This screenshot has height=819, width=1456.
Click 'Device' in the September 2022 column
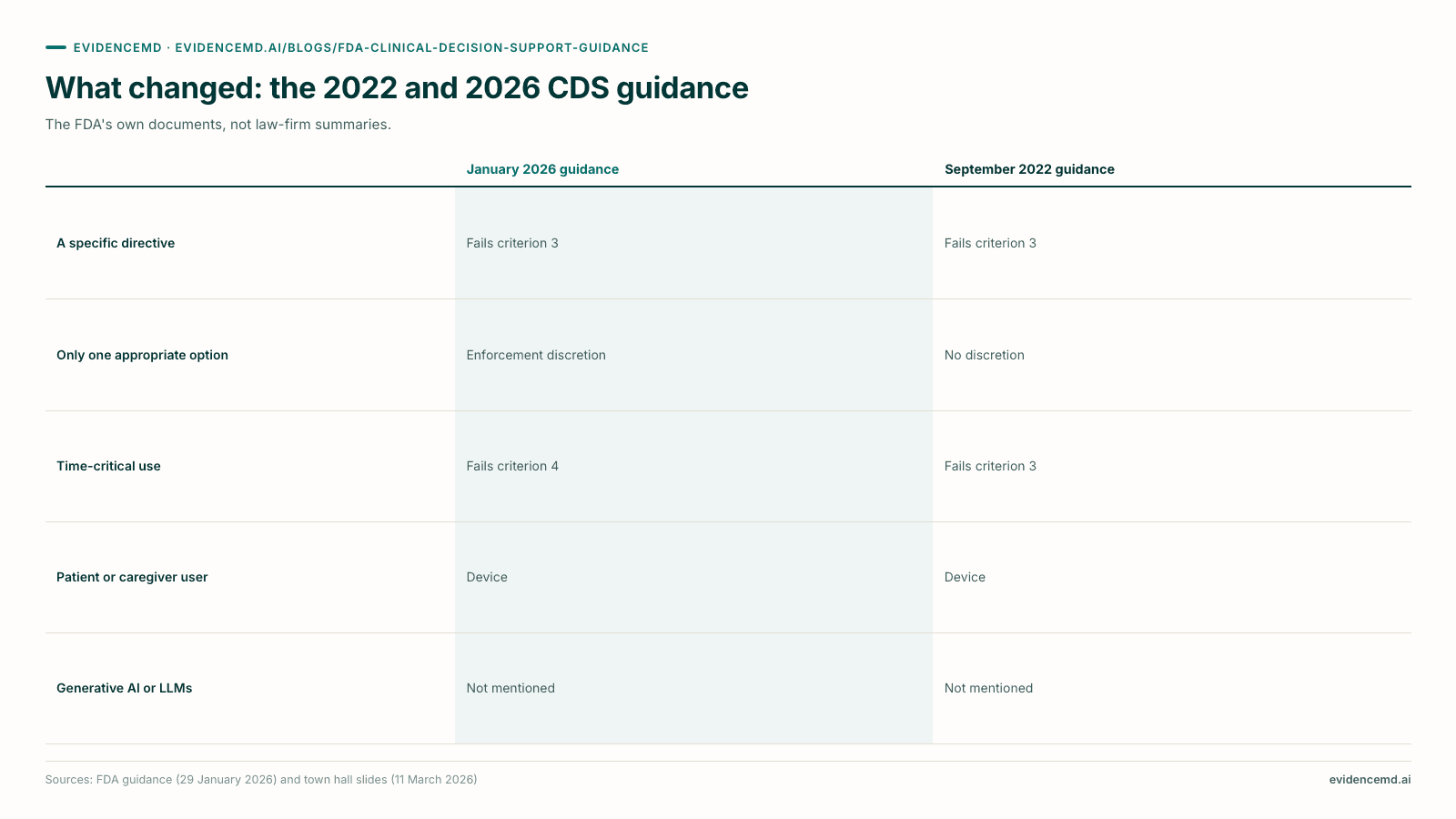click(965, 577)
